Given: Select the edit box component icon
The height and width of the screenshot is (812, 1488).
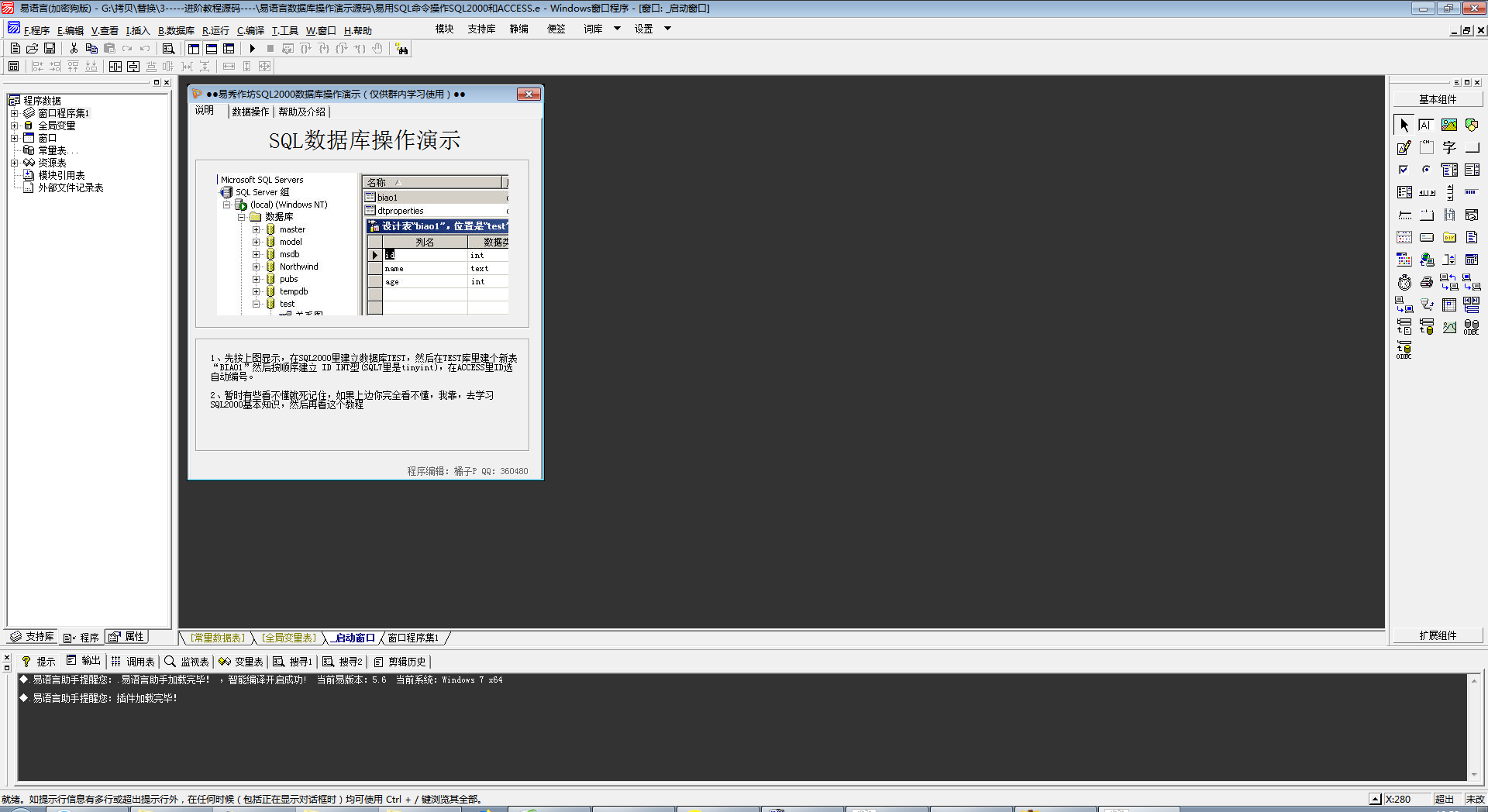Looking at the screenshot, I should pos(1426,125).
